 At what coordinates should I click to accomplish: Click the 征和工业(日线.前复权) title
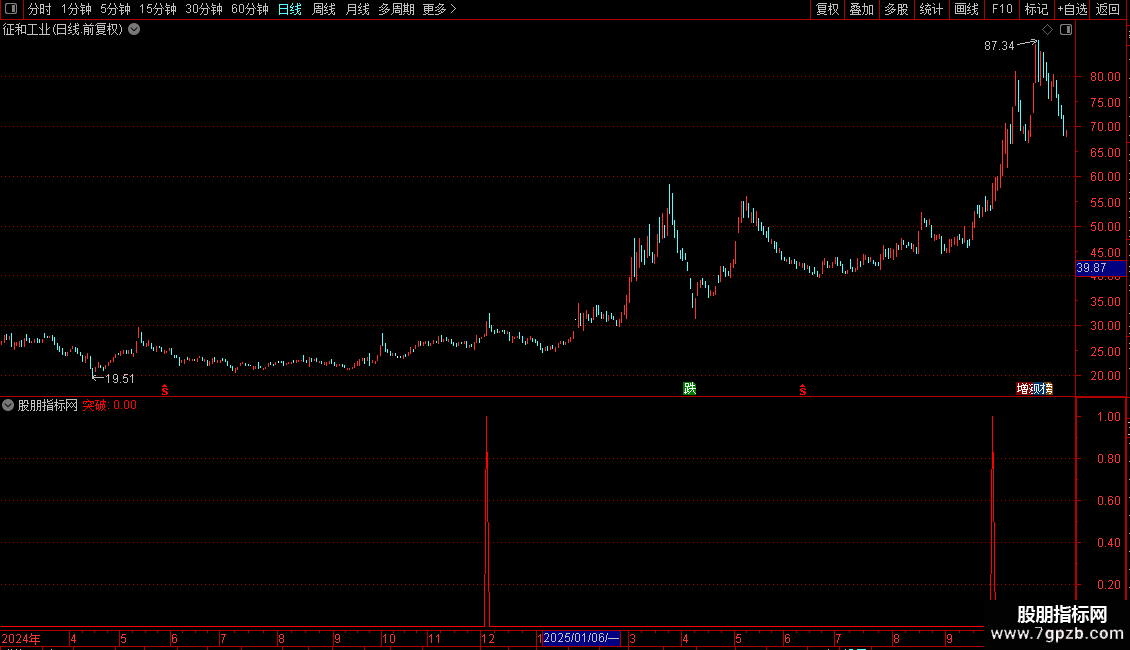tap(63, 30)
